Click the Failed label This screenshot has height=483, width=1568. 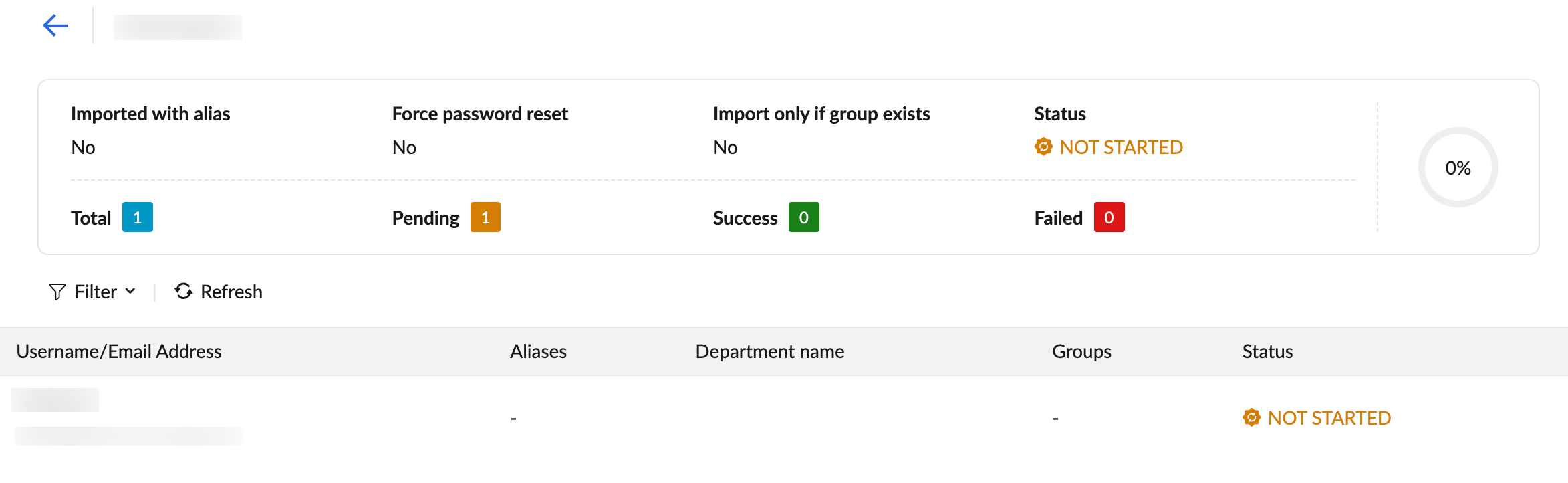(x=1059, y=218)
